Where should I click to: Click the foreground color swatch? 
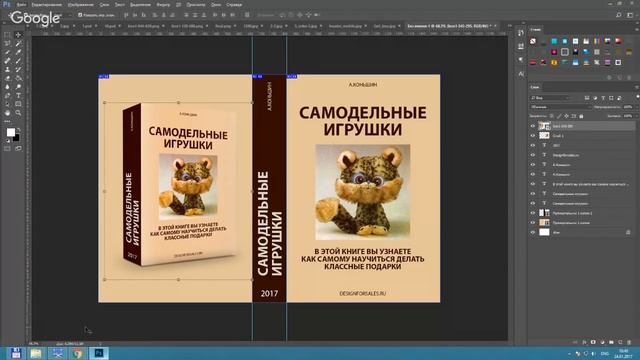pos(11,132)
